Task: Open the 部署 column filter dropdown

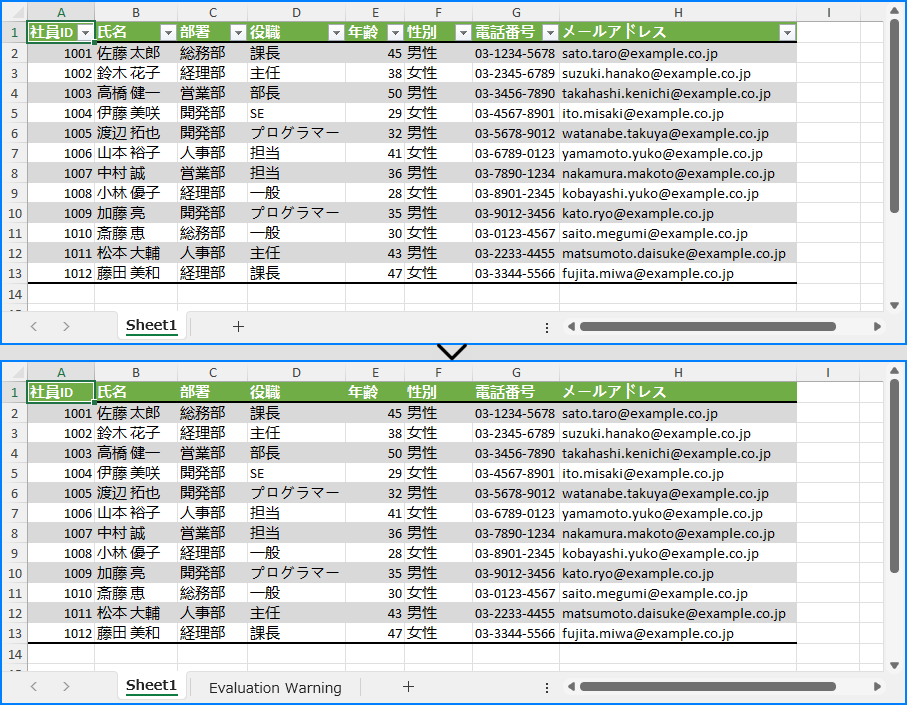Action: tap(237, 33)
